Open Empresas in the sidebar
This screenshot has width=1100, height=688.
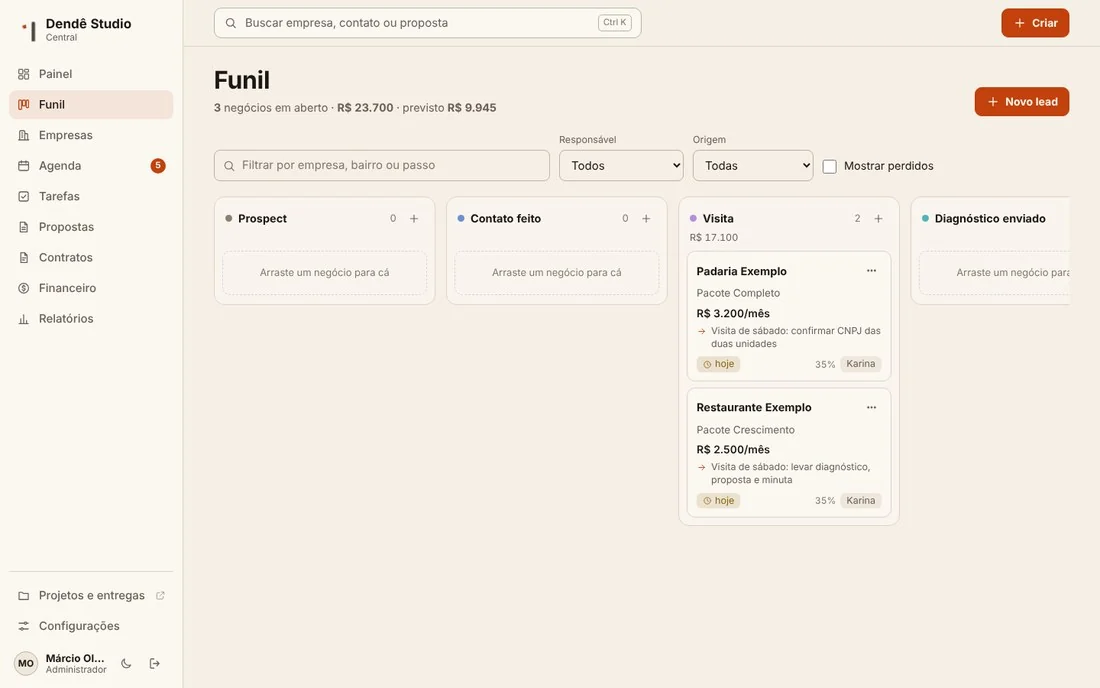pyautogui.click(x=91, y=135)
